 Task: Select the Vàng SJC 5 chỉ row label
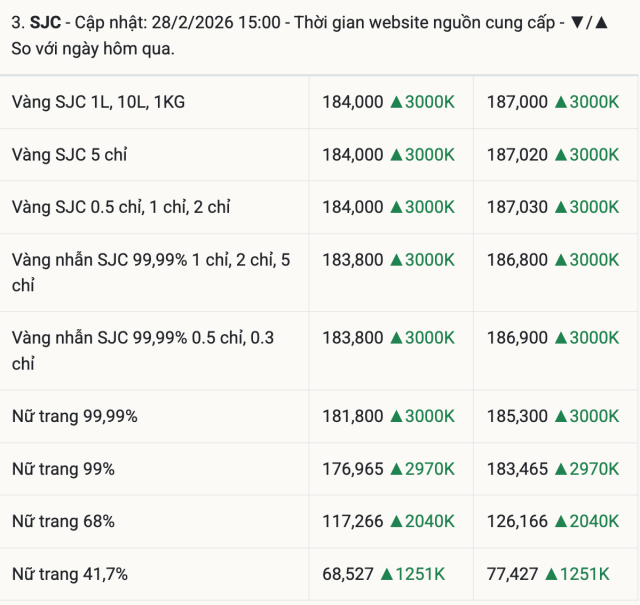tap(70, 154)
